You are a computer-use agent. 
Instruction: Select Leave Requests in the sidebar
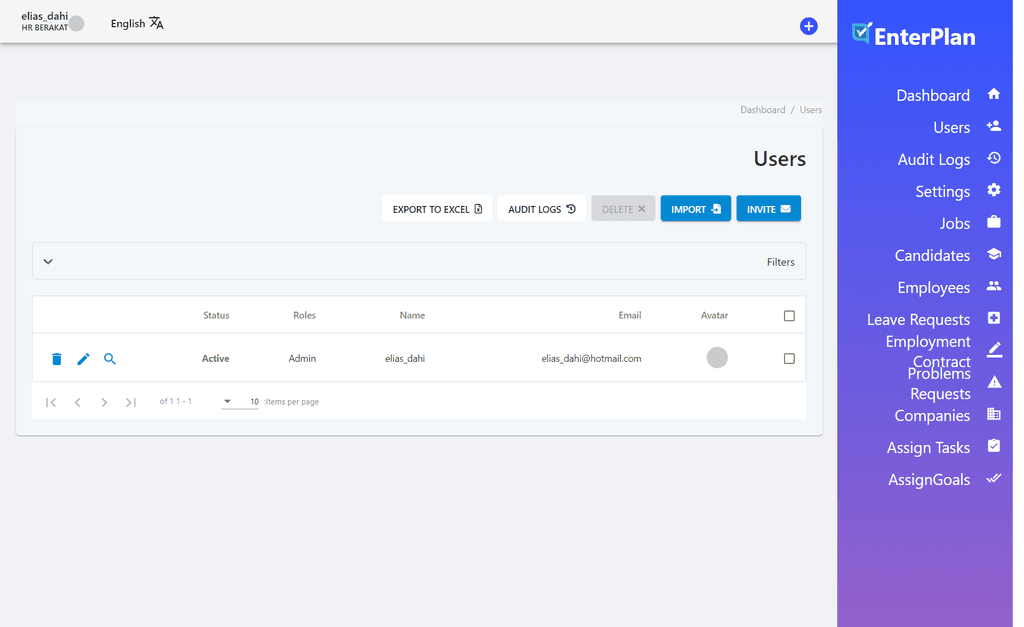tap(918, 320)
